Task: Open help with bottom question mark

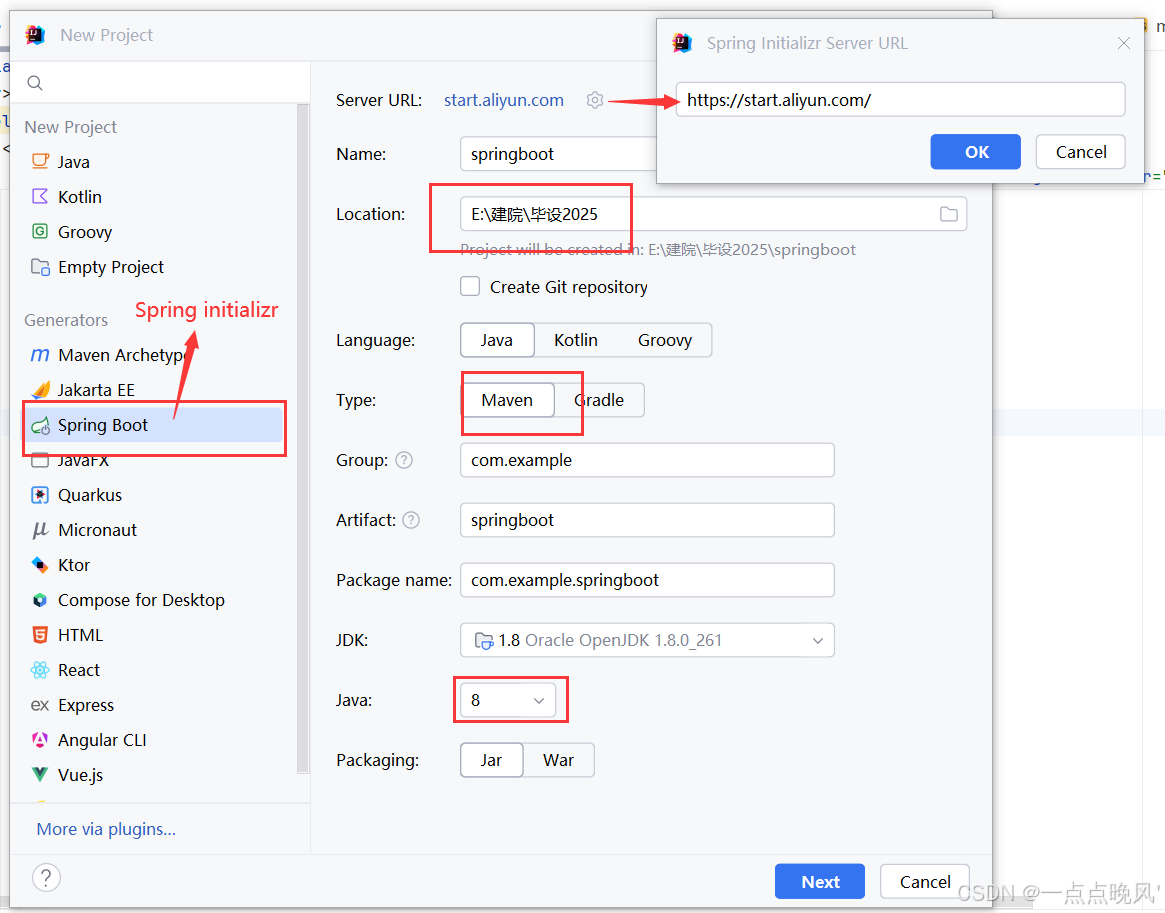Action: (x=46, y=877)
